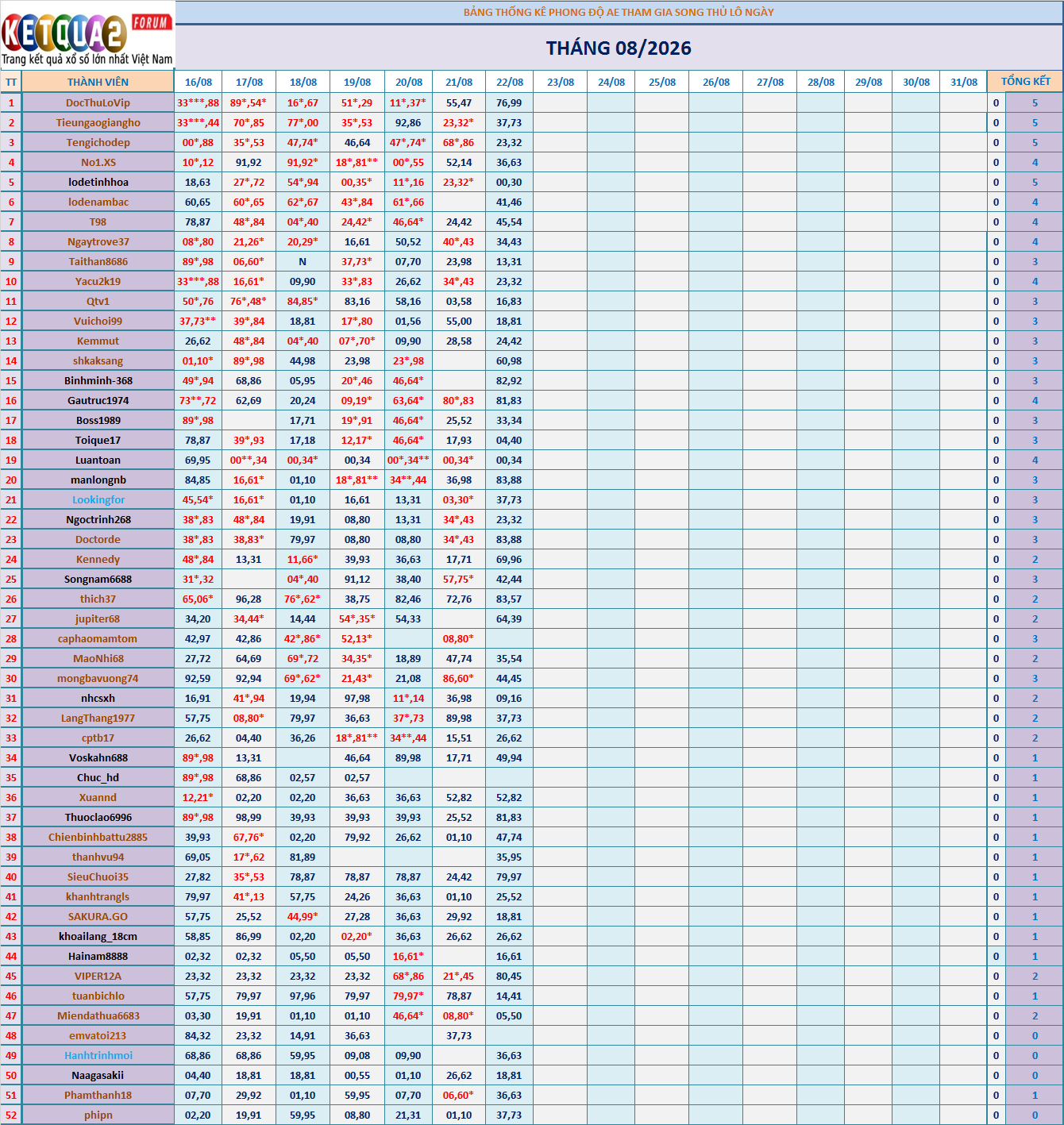Click the THÀNH VIÊN column header

pyautogui.click(x=98, y=82)
